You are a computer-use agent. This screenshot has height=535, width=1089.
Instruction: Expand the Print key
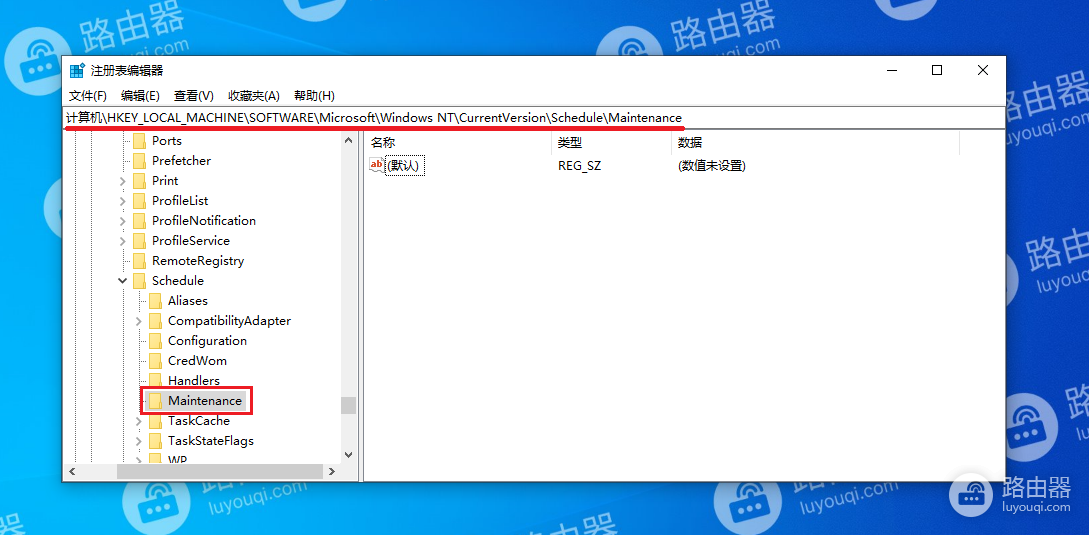click(123, 181)
